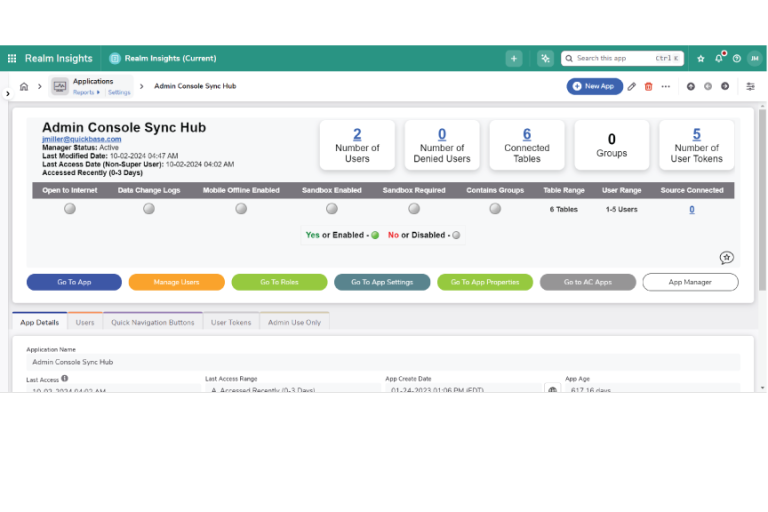This screenshot has height=512, width=768.
Task: Click the home icon in breadcrumb
Action: pos(24,87)
